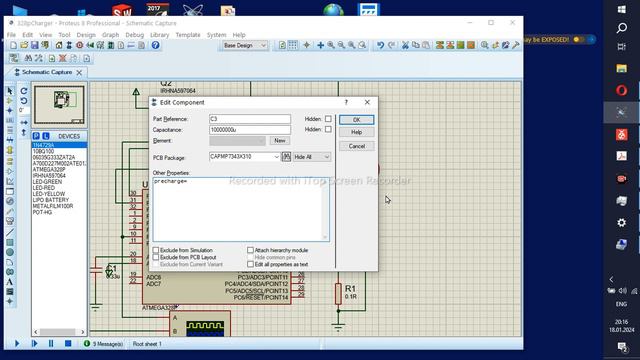Open the File menu
Screen dimensions: 640x360
(11, 35)
